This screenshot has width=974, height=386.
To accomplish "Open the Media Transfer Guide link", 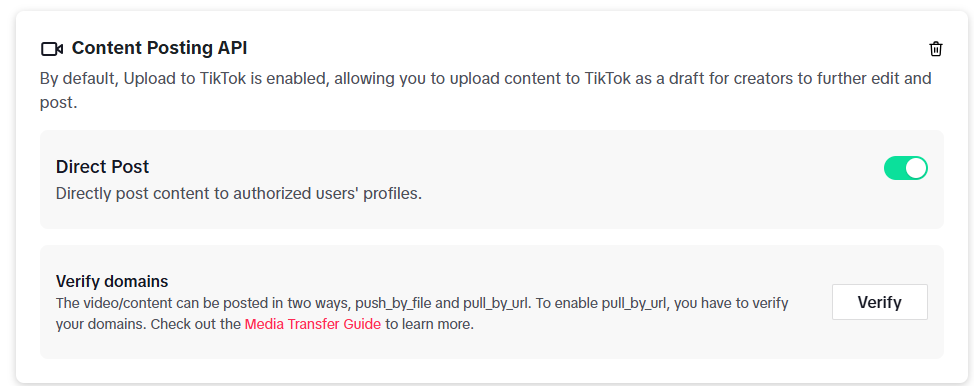I will pos(312,324).
